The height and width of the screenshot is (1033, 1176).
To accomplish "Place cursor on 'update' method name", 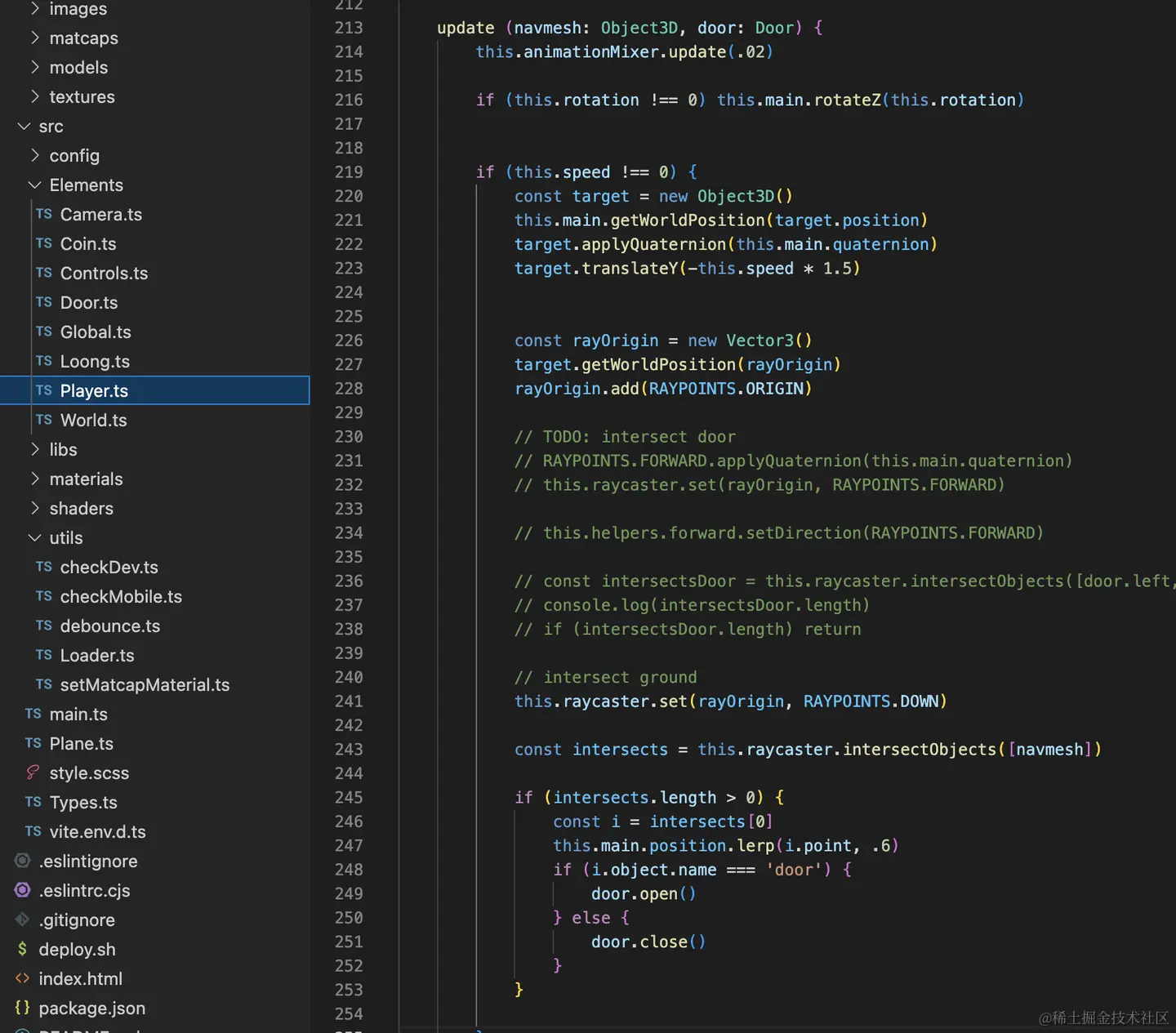I will point(465,28).
